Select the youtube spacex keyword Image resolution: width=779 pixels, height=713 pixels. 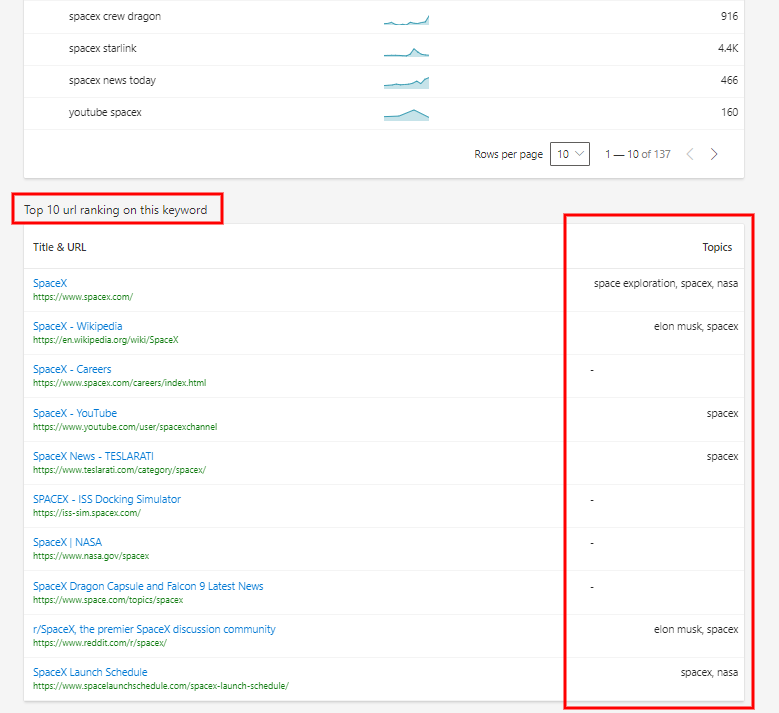105,112
